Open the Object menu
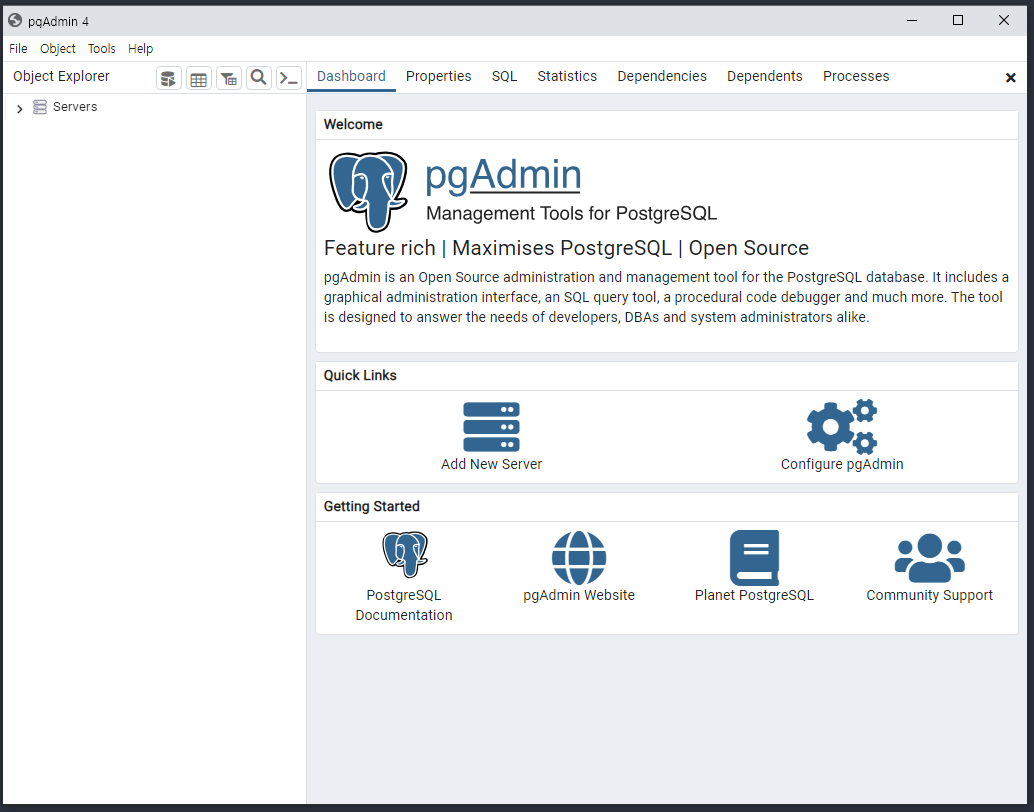The height and width of the screenshot is (812, 1034). tap(57, 48)
